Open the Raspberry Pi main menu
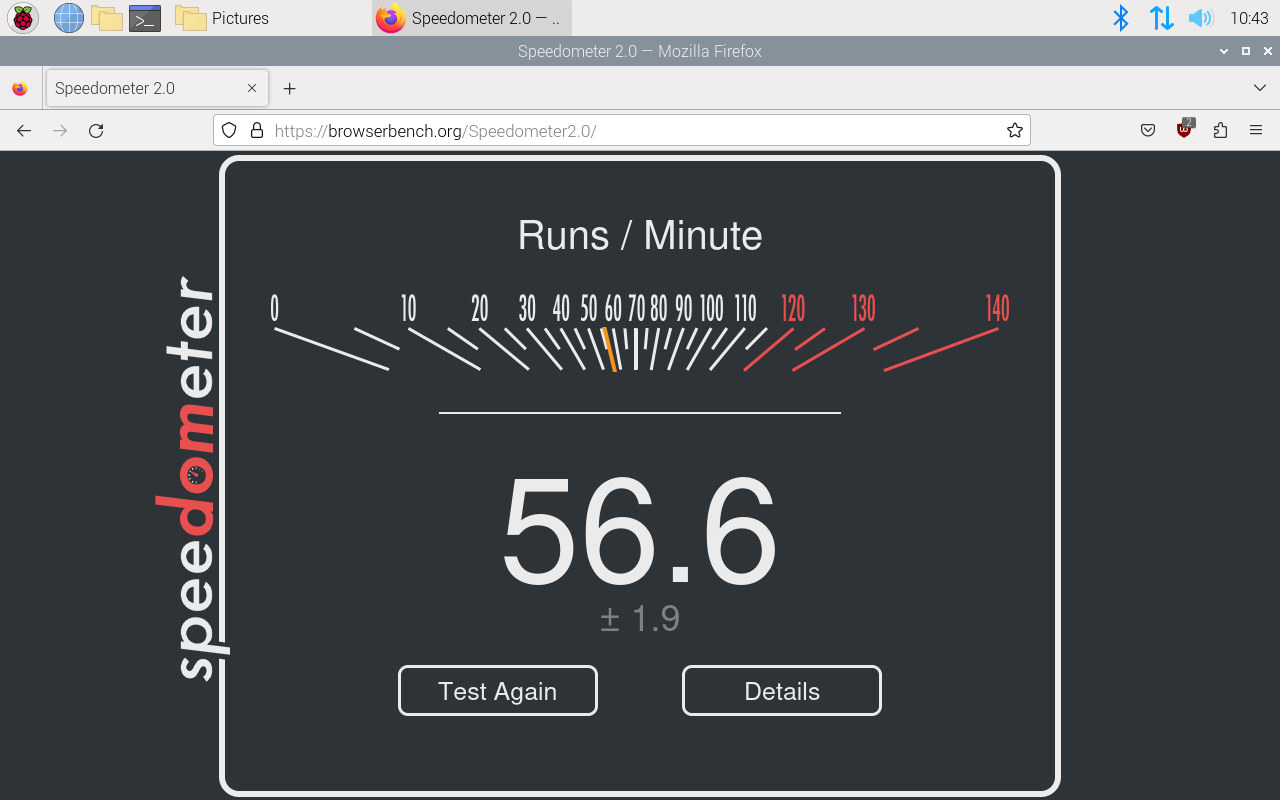The image size is (1280, 800). (x=23, y=18)
